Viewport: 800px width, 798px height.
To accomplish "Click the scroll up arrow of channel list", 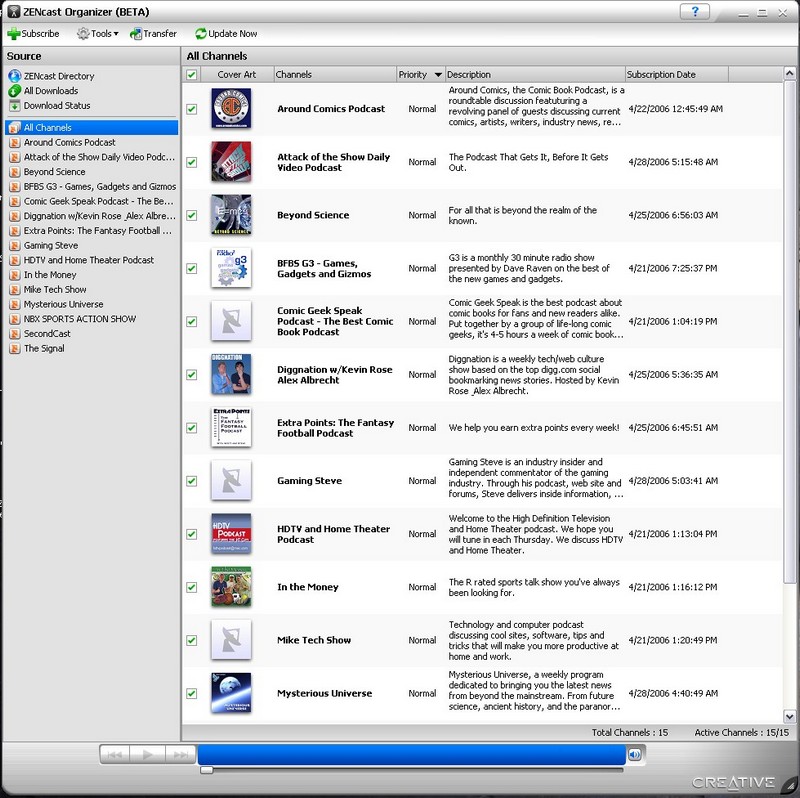I will click(x=789, y=73).
